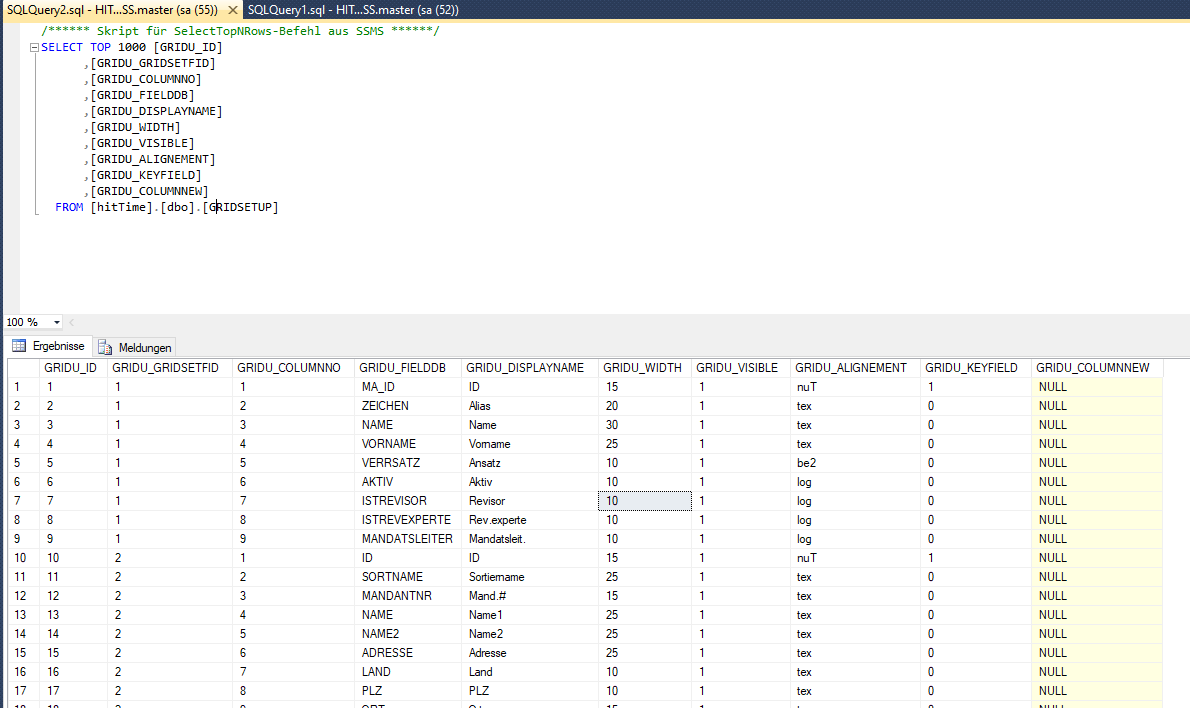
Task: Collapse the SELECT statement outline box
Action: click(34, 48)
